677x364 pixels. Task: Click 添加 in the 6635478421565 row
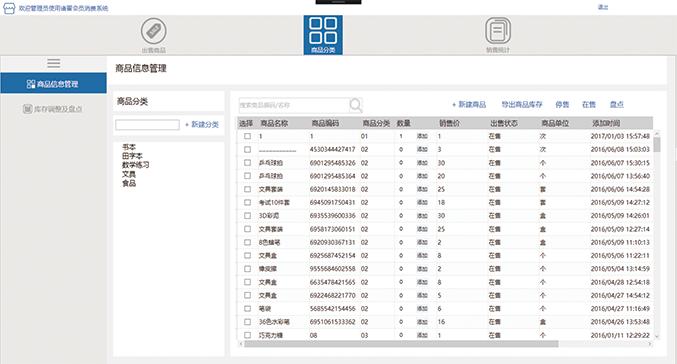pyautogui.click(x=422, y=282)
